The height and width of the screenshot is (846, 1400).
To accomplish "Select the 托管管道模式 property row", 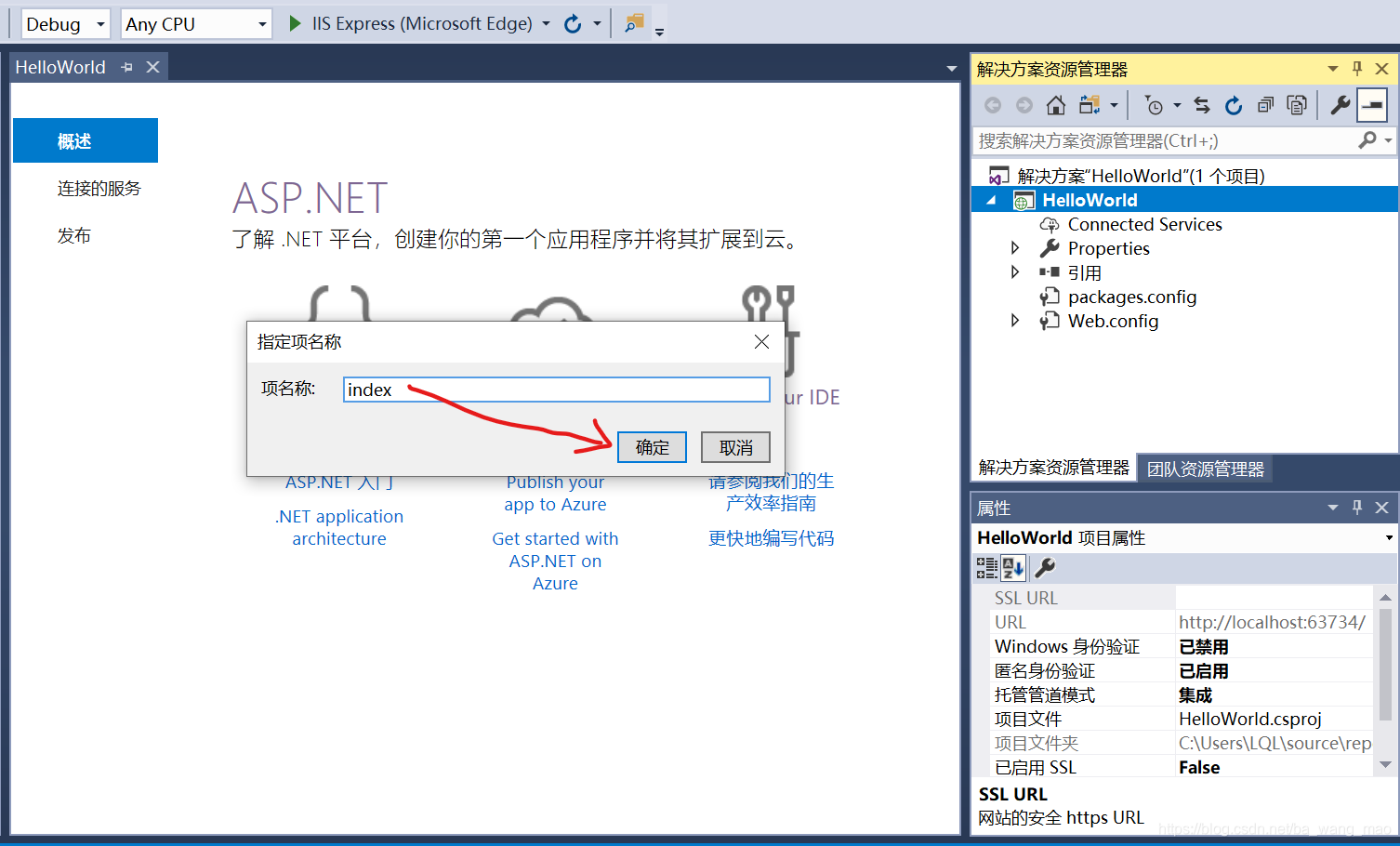I will point(1182,694).
